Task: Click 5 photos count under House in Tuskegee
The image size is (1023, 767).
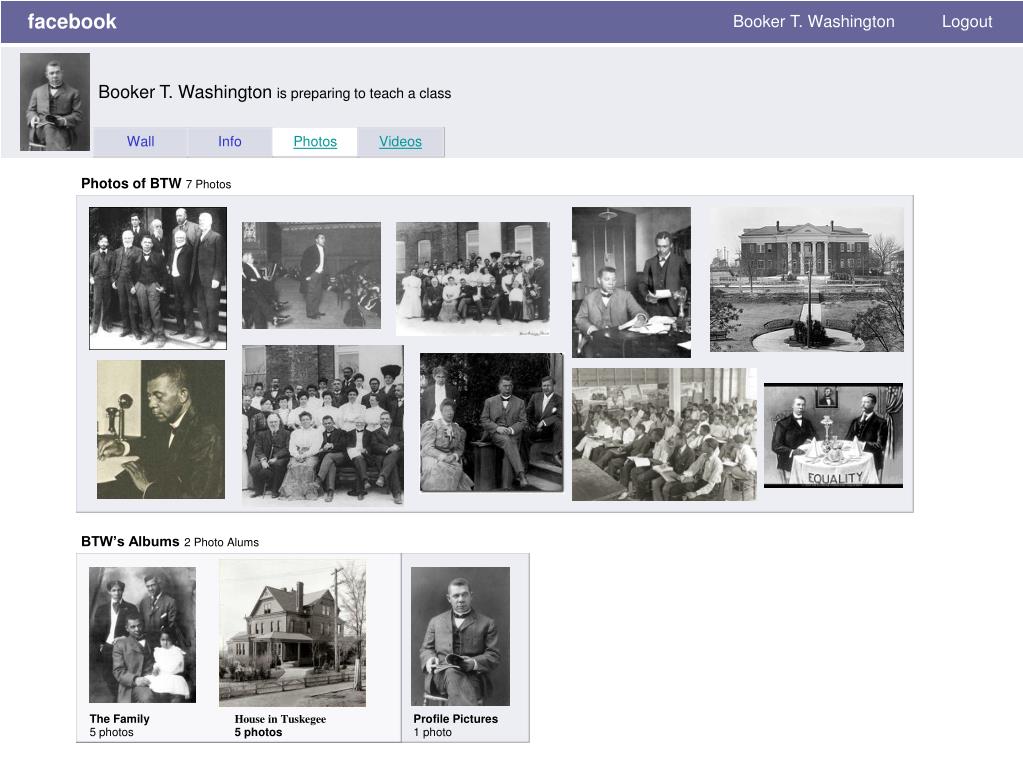Action: [258, 732]
